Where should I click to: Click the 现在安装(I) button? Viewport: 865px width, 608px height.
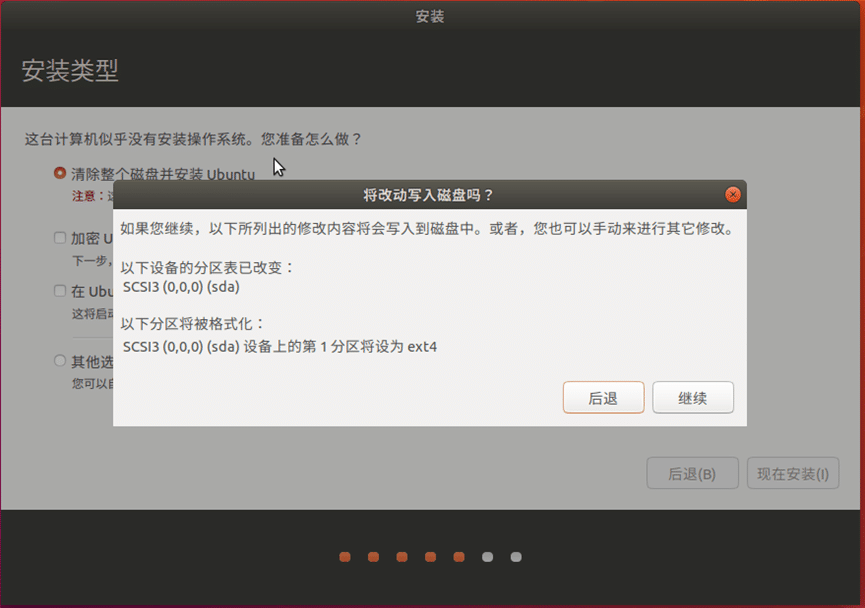pyautogui.click(x=792, y=473)
